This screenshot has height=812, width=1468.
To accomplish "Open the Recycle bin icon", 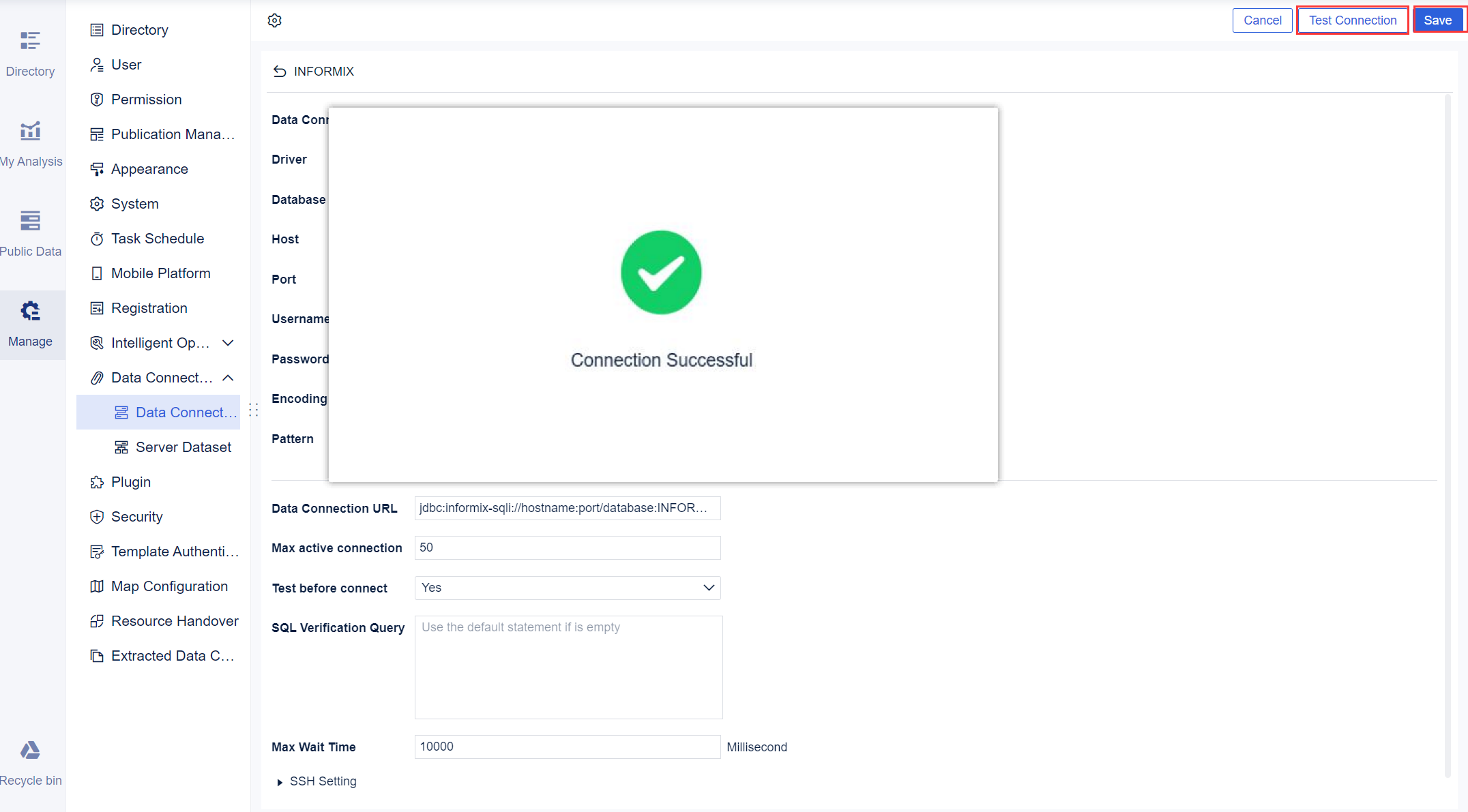I will pyautogui.click(x=30, y=750).
